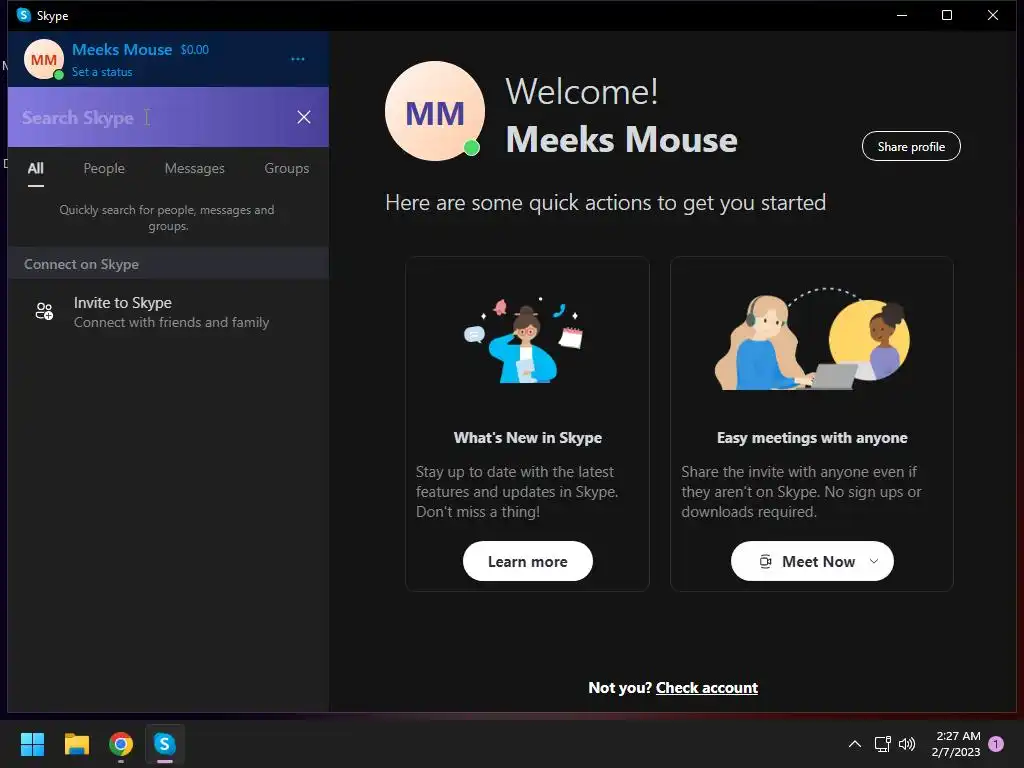Image resolution: width=1024 pixels, height=768 pixels.
Task: Open the three-dot more options menu
Action: (298, 59)
